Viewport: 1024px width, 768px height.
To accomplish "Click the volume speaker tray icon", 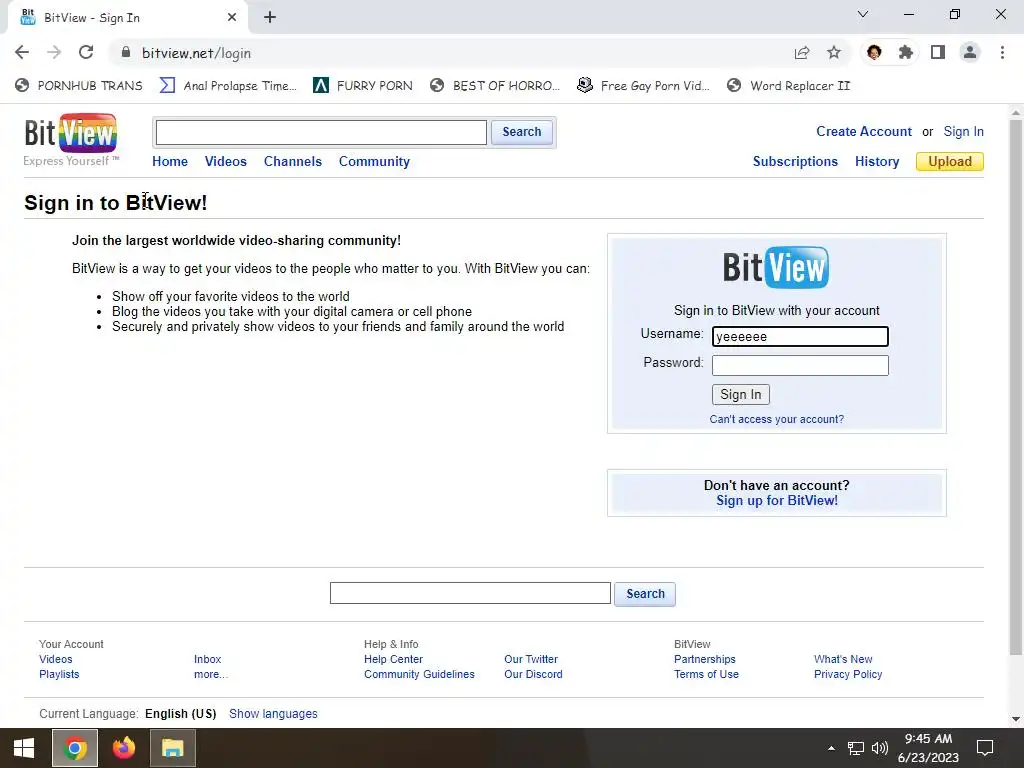I will coord(880,748).
